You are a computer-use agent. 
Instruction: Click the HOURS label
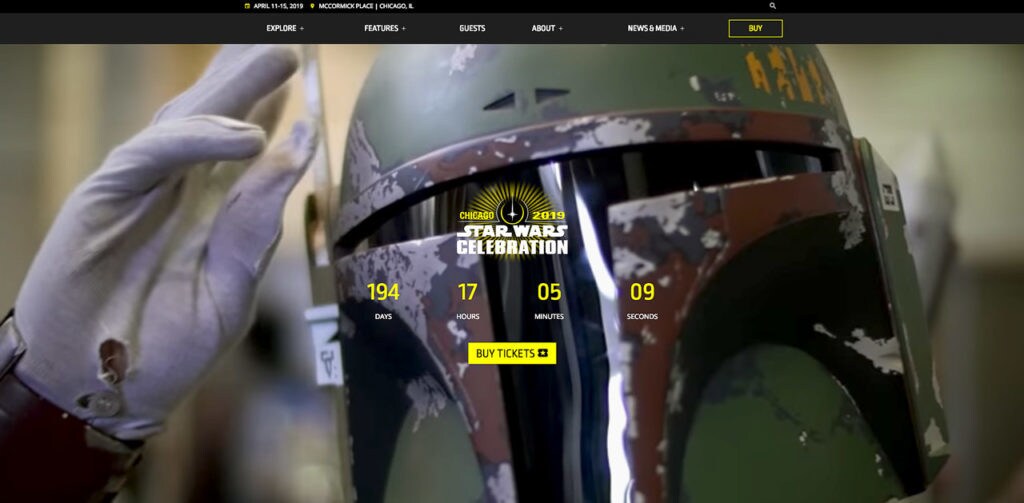[x=468, y=317]
